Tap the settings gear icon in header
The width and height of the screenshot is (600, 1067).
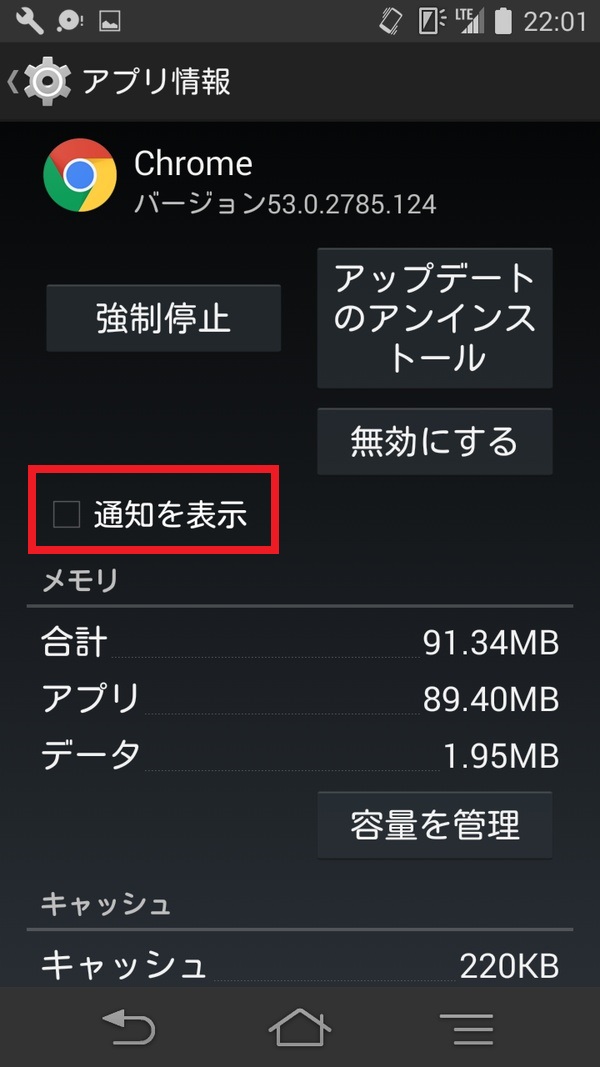pos(47,82)
